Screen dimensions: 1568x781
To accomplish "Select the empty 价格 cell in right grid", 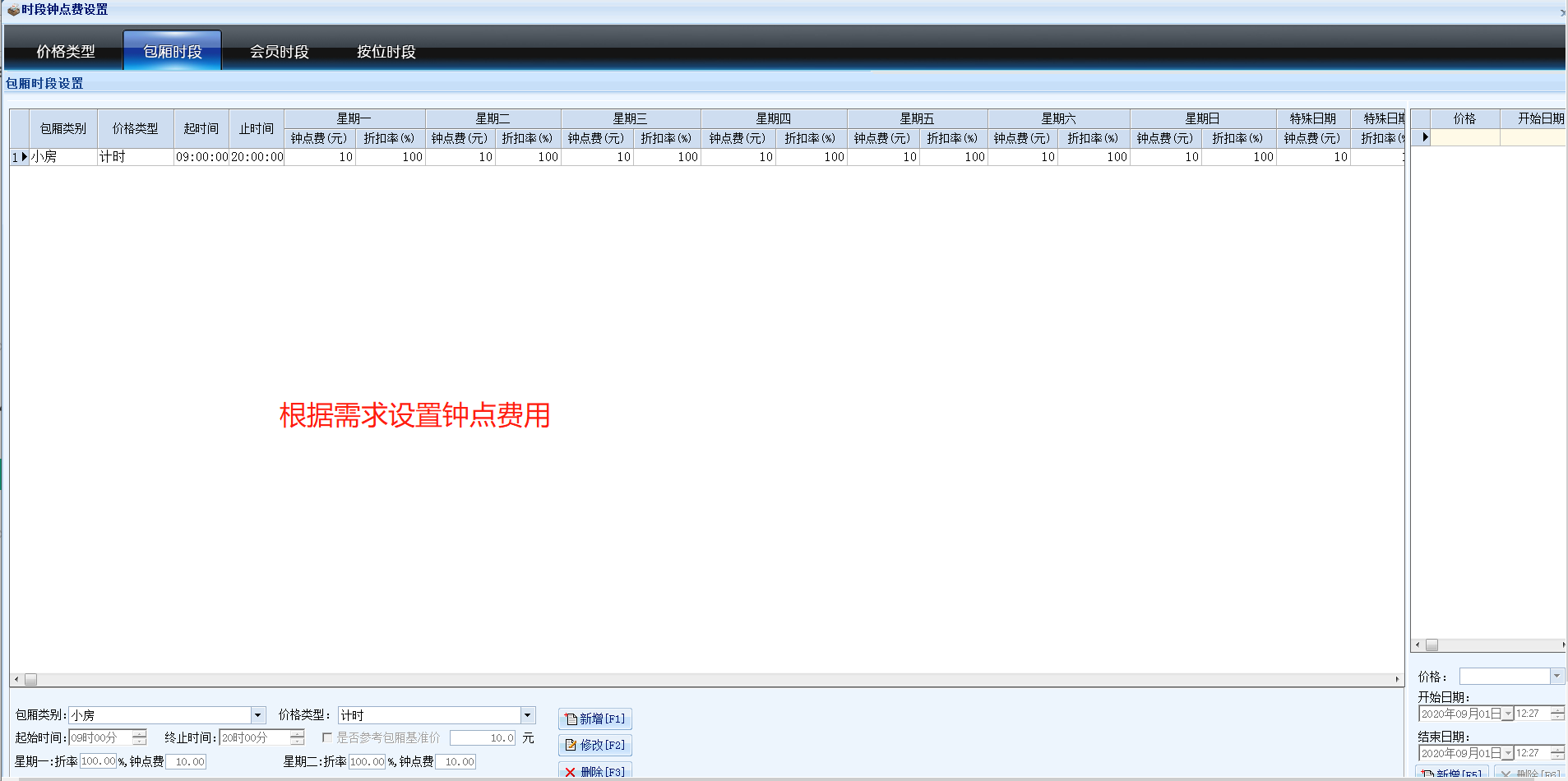I will pyautogui.click(x=1465, y=137).
